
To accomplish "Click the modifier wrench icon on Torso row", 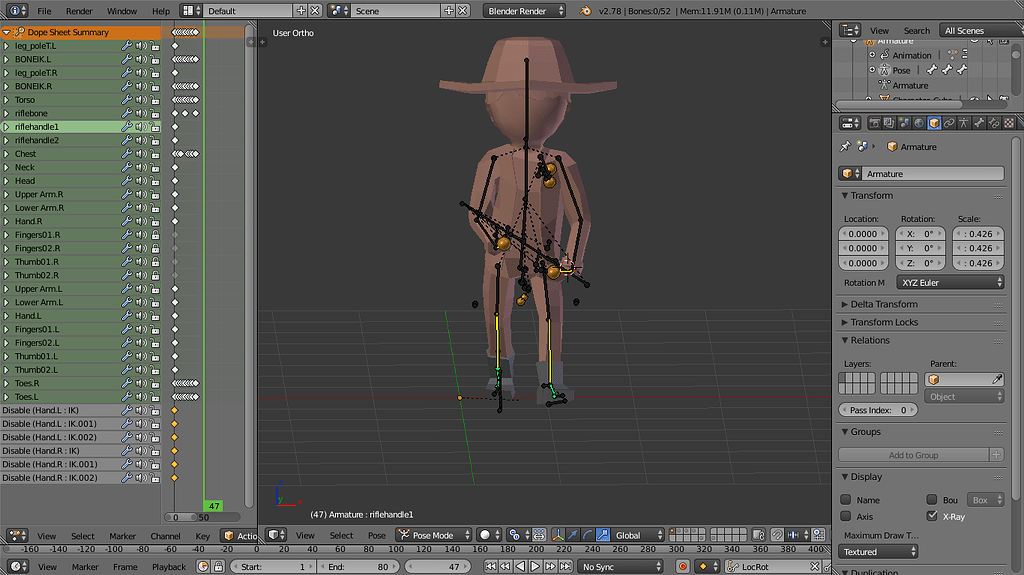I will point(127,100).
